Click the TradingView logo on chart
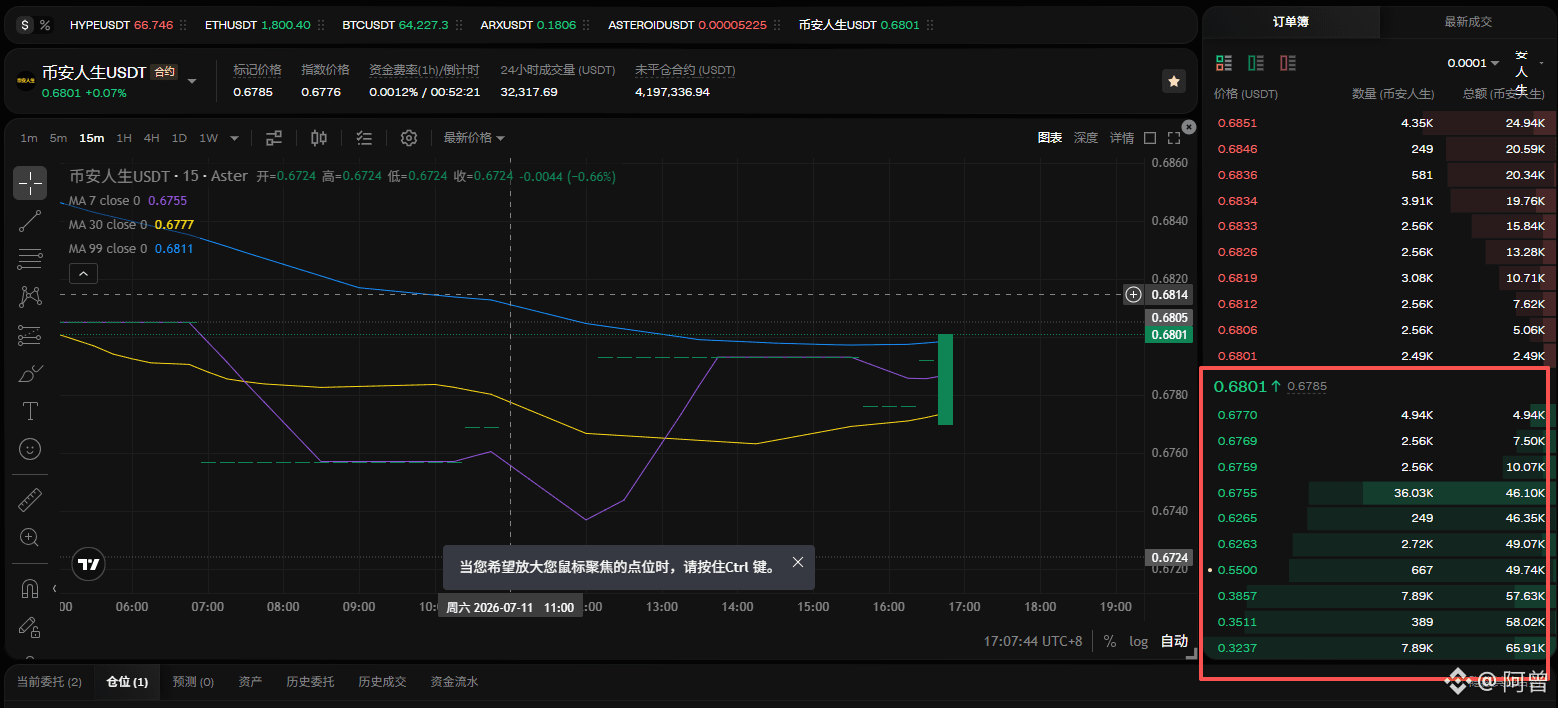The height and width of the screenshot is (708, 1558). [89, 564]
